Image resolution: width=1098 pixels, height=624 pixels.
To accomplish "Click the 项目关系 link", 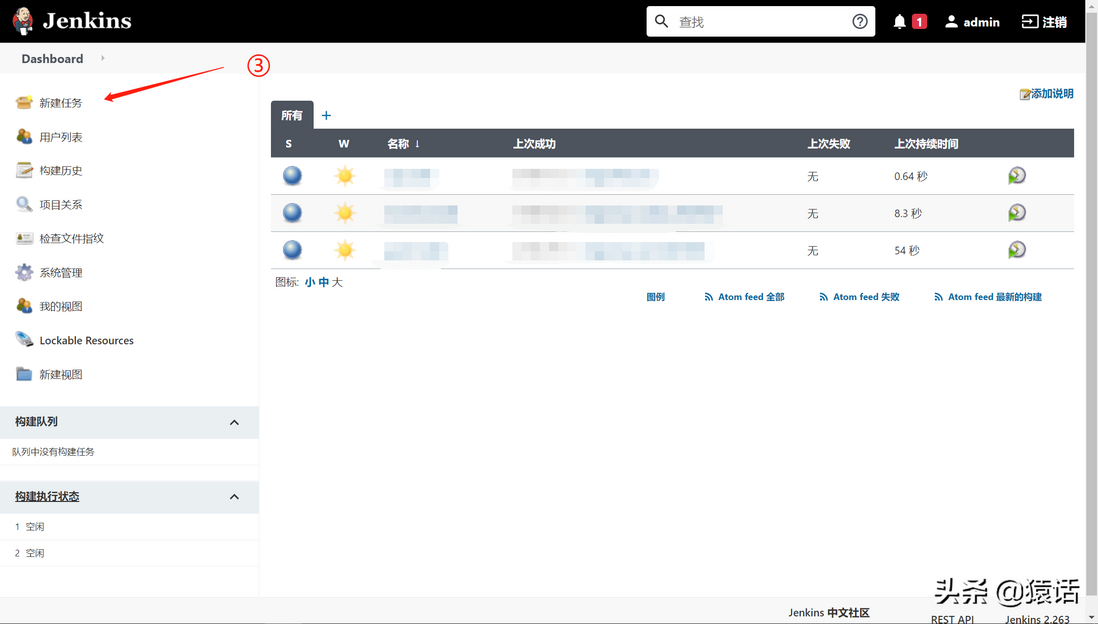I will (x=61, y=204).
